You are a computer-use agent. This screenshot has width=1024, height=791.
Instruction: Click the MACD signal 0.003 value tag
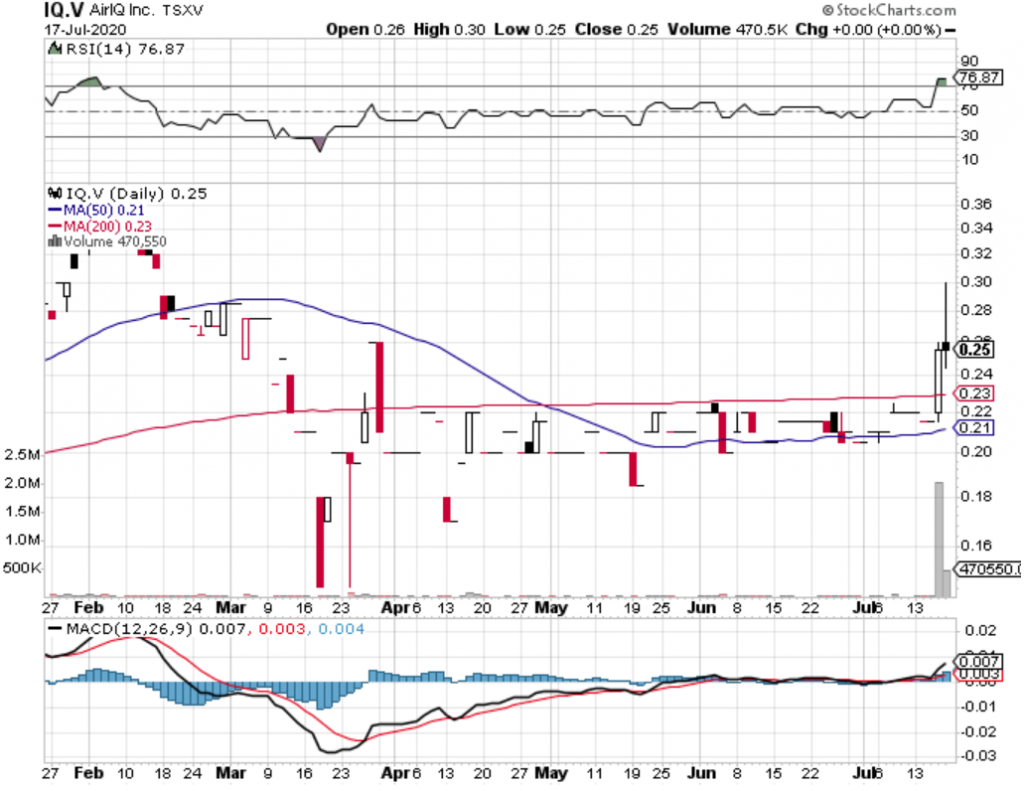[978, 674]
